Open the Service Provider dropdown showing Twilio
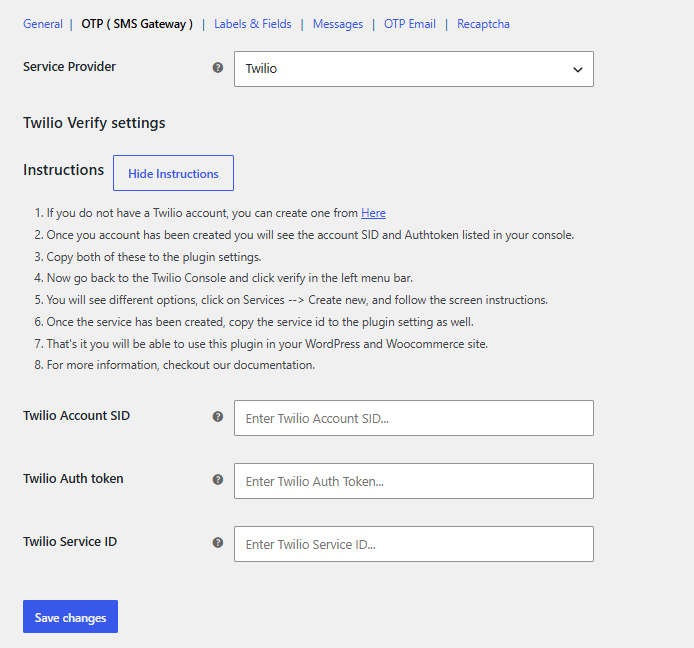Image resolution: width=694 pixels, height=648 pixels. (x=414, y=69)
